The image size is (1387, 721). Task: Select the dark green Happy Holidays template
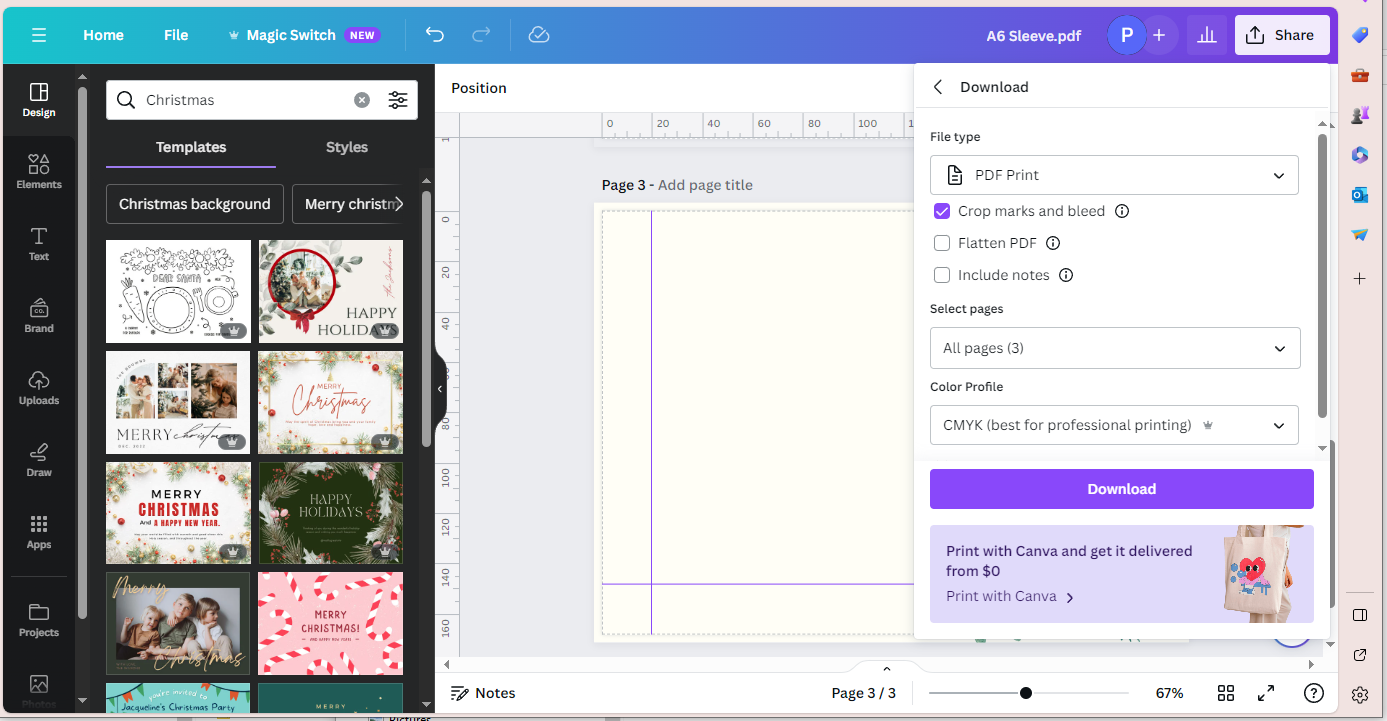pyautogui.click(x=330, y=513)
